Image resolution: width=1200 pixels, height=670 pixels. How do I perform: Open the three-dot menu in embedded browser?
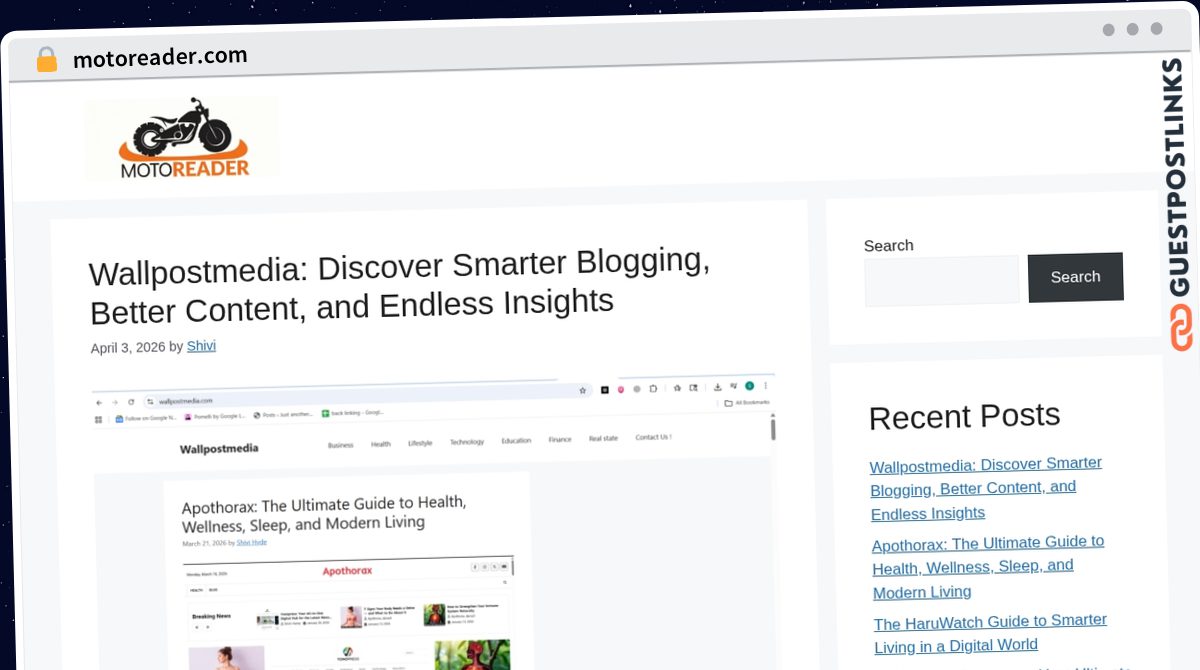(x=766, y=385)
